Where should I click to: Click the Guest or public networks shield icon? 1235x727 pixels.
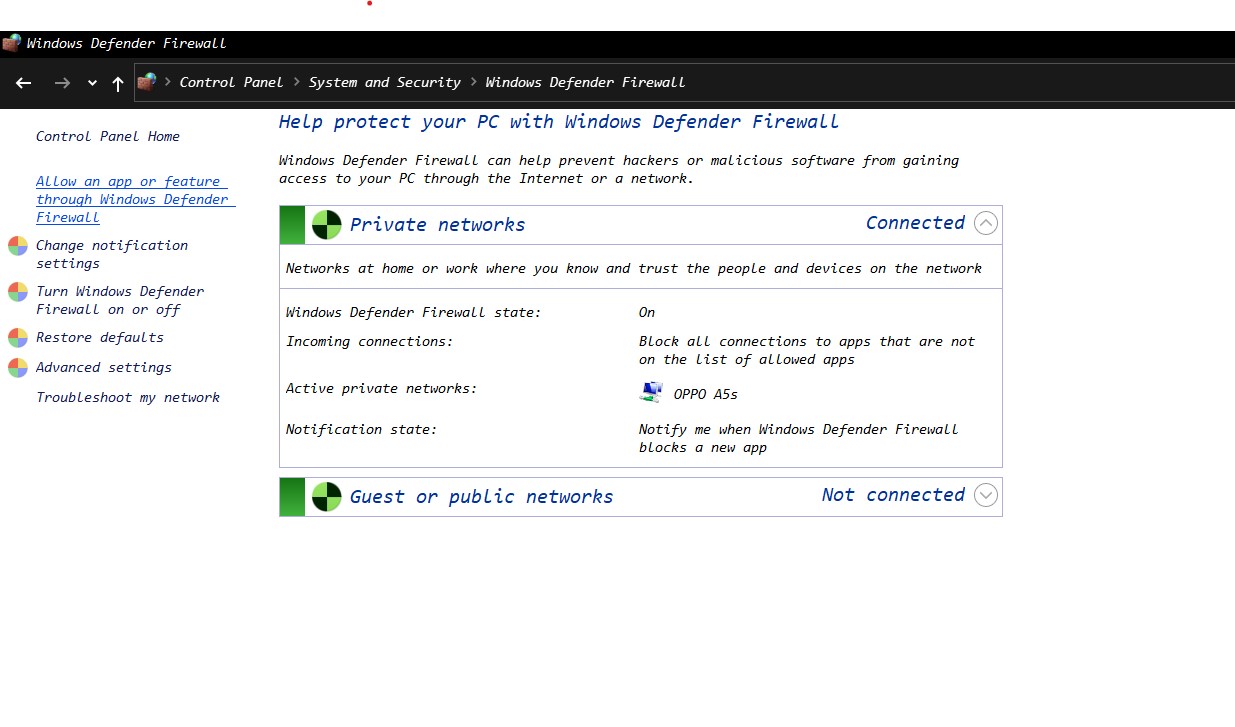click(326, 497)
